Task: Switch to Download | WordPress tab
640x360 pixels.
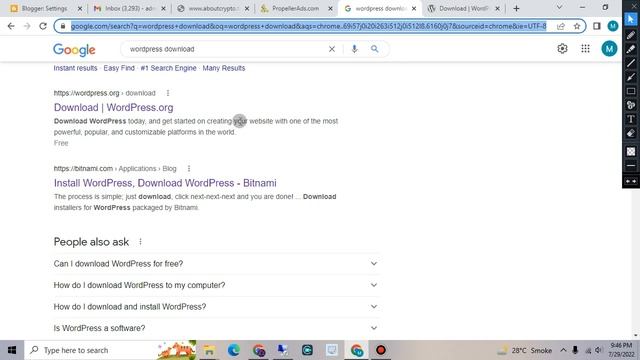Action: click(x=463, y=9)
